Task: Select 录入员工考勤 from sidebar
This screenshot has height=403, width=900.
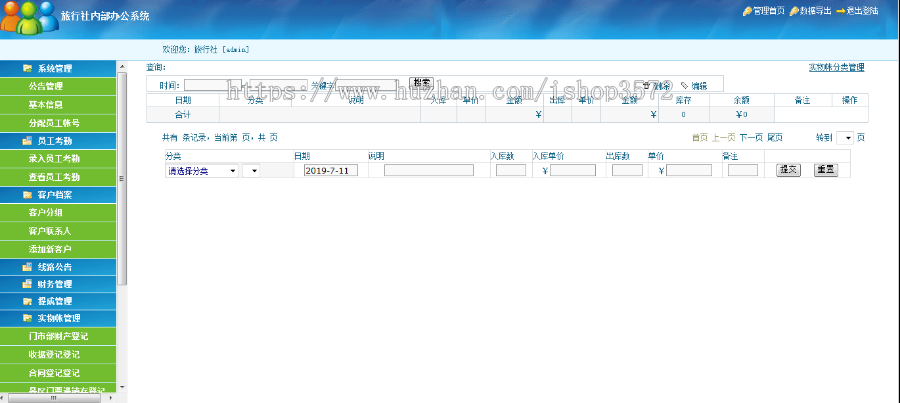Action: pyautogui.click(x=58, y=159)
